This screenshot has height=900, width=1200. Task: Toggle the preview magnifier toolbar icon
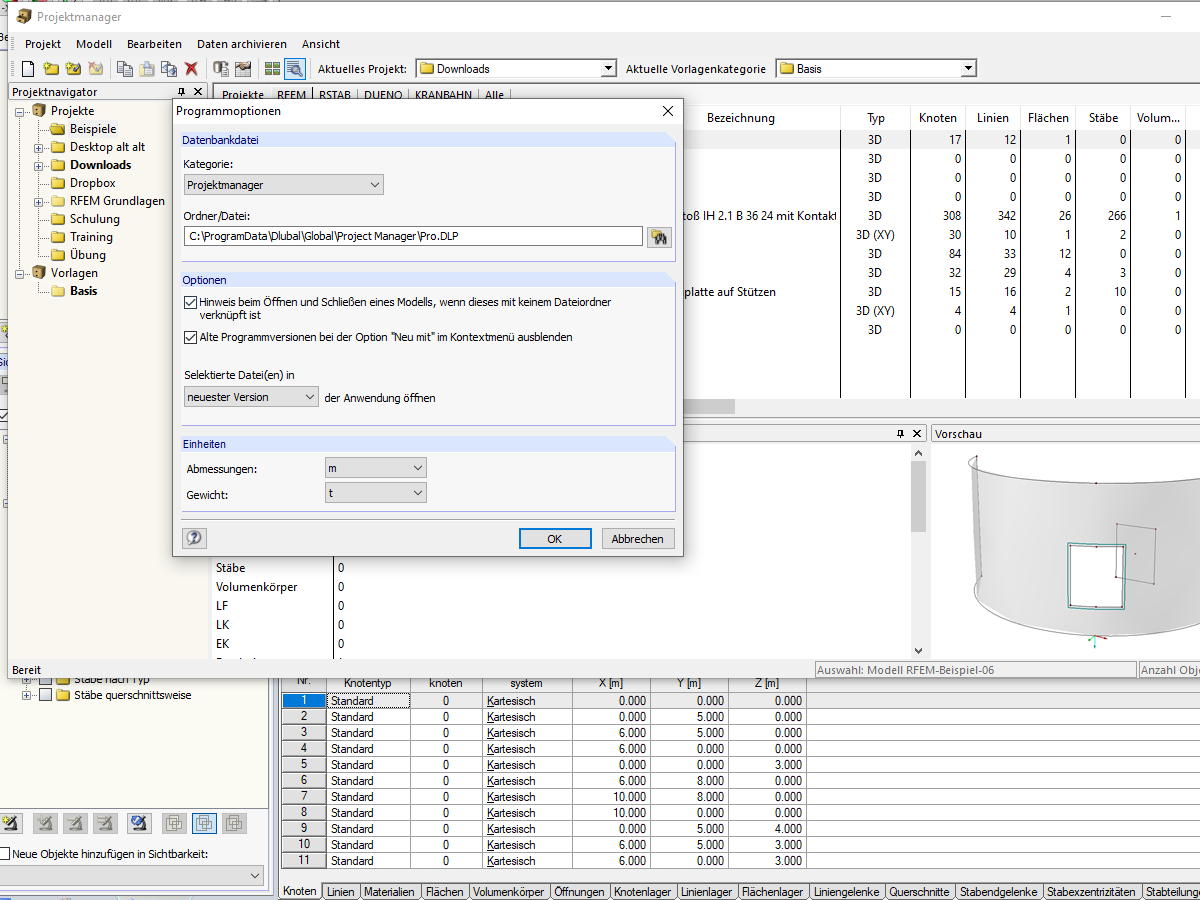pyautogui.click(x=294, y=69)
